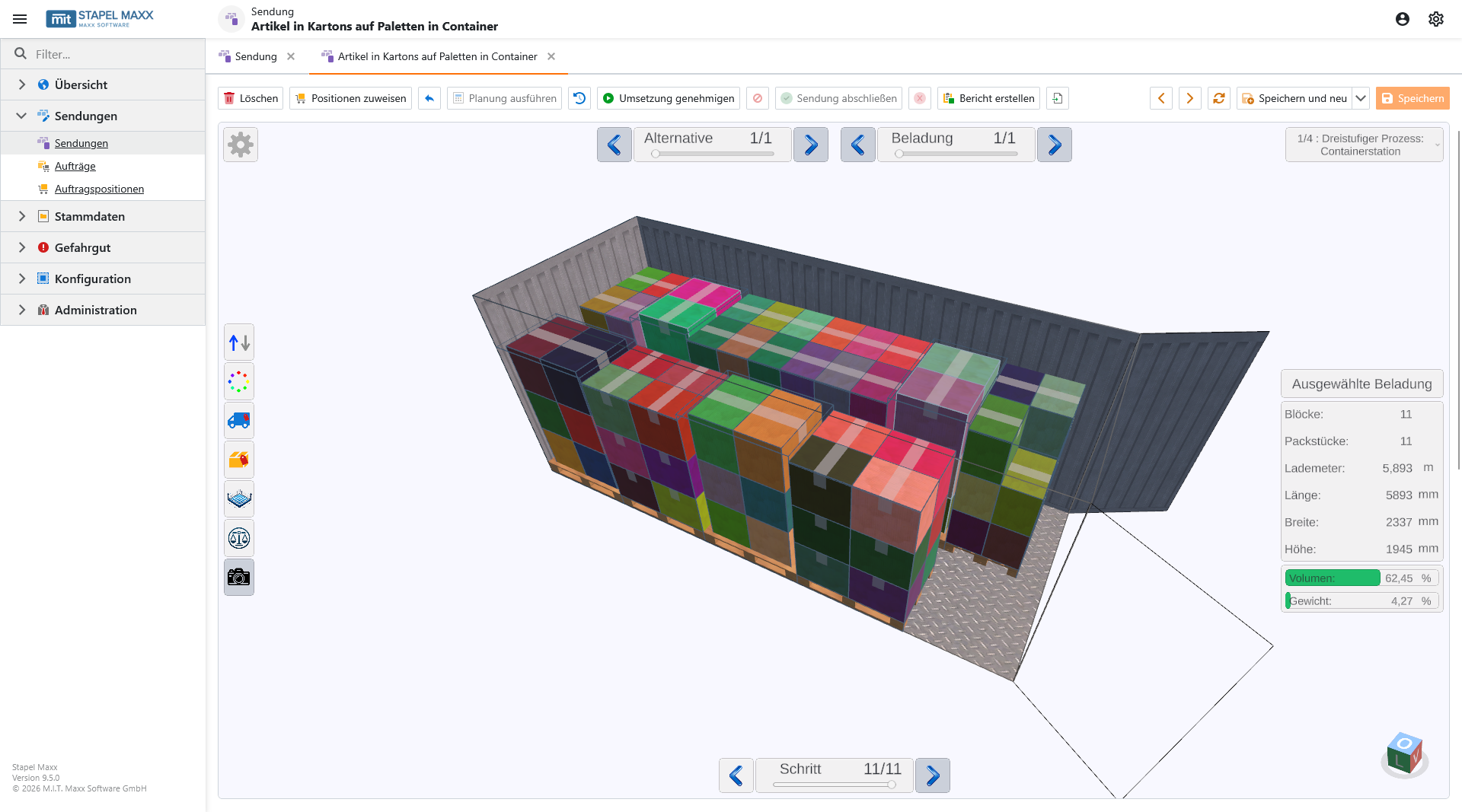
Task: Open Aufträge in the sidebar
Action: 75,166
